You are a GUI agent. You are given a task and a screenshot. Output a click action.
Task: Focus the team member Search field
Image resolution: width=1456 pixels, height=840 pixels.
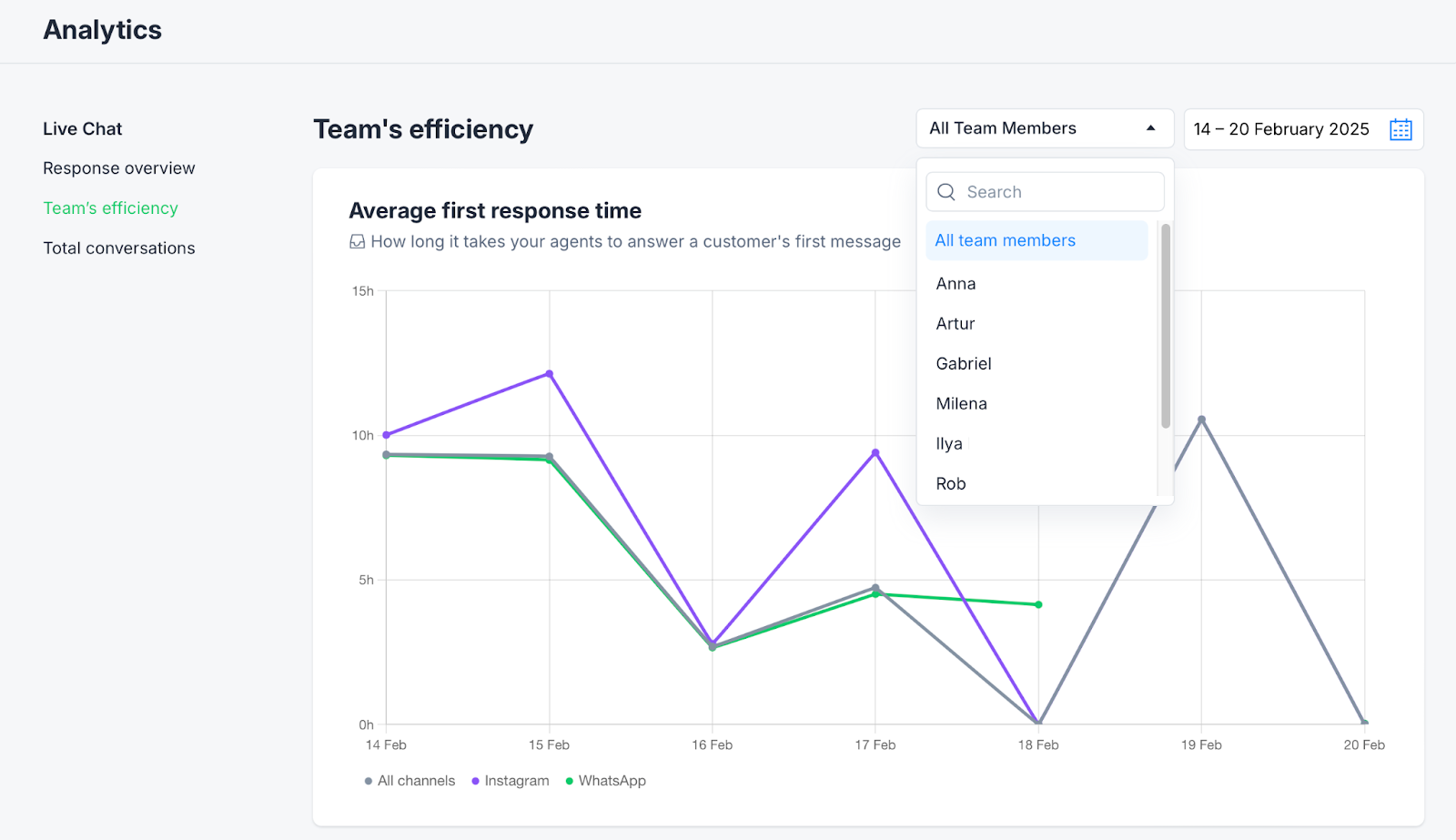[1045, 192]
